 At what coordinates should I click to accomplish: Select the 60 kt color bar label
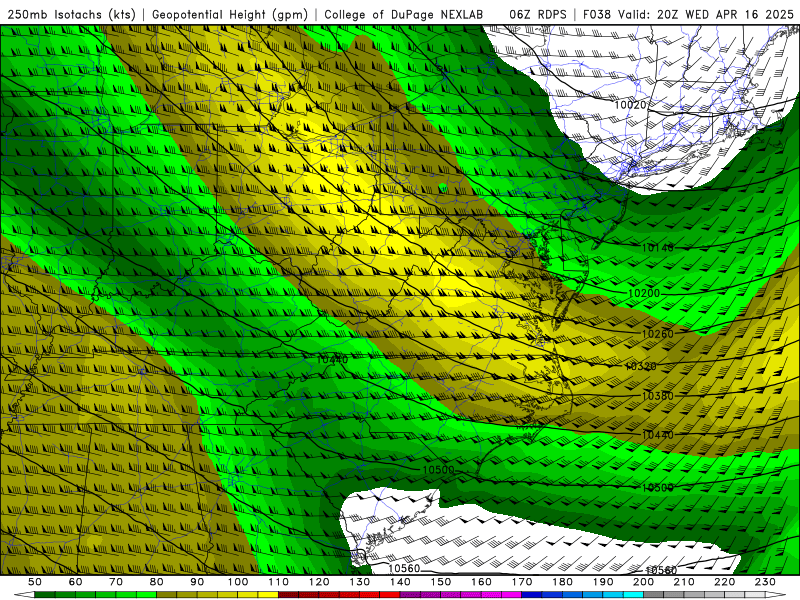pyautogui.click(x=76, y=582)
